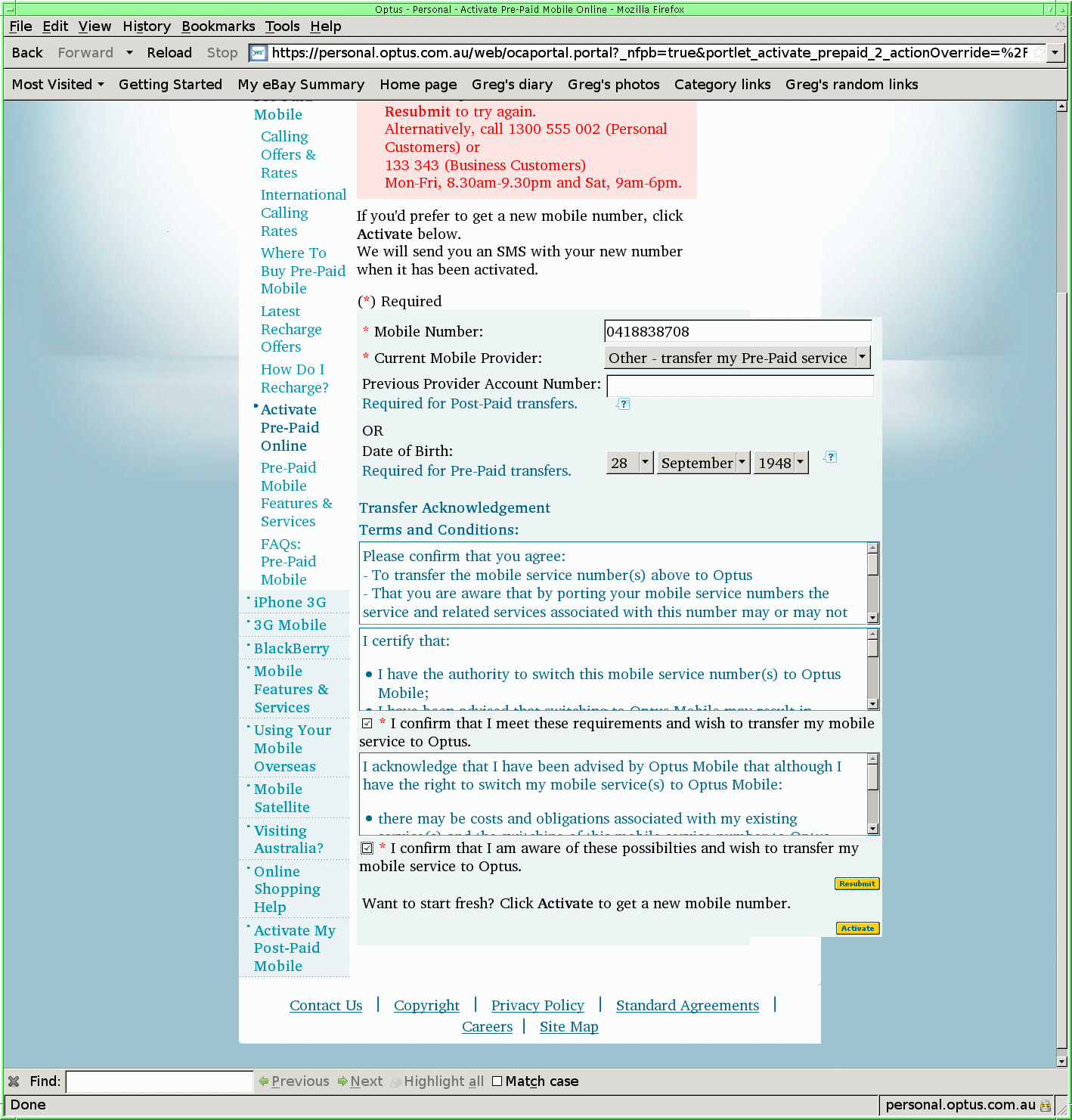Click the site favicon in the address bar

coord(259,53)
